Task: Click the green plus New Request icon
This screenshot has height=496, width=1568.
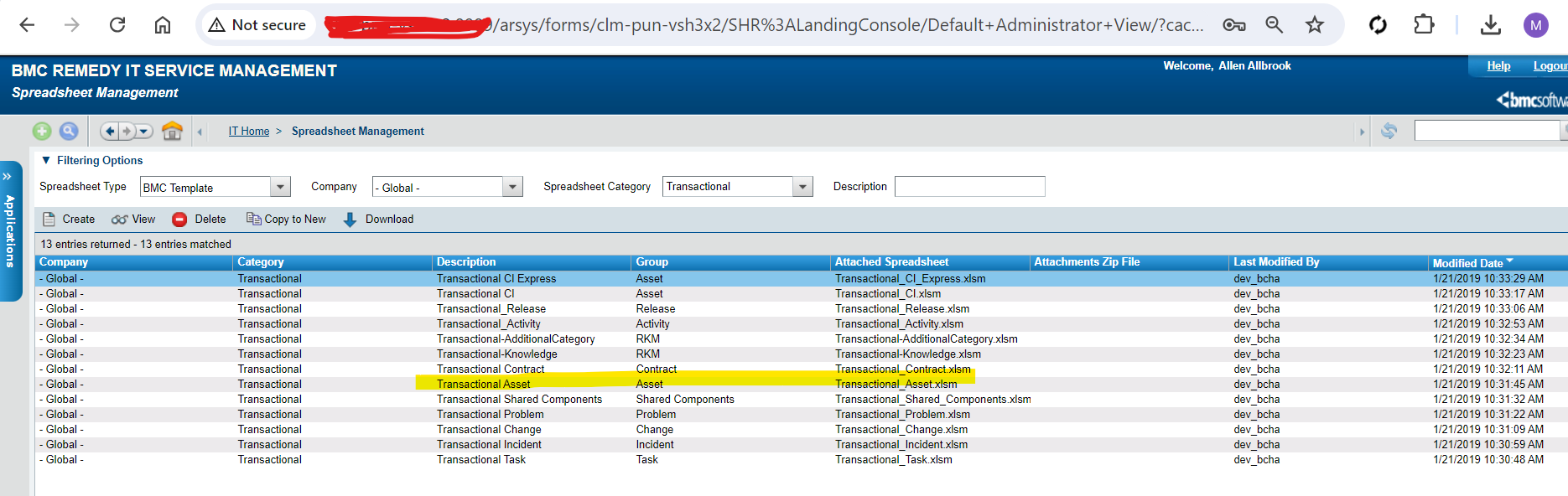Action: 42,131
